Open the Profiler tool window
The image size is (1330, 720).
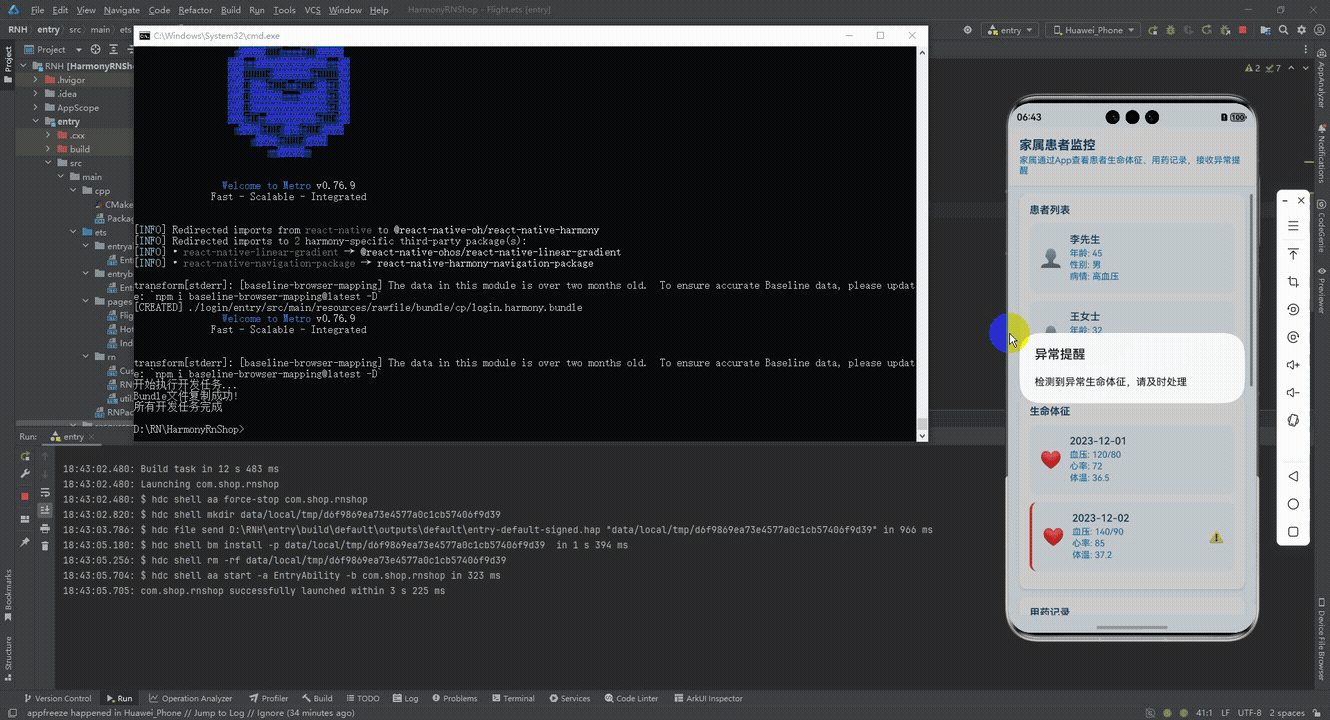[x=268, y=699]
